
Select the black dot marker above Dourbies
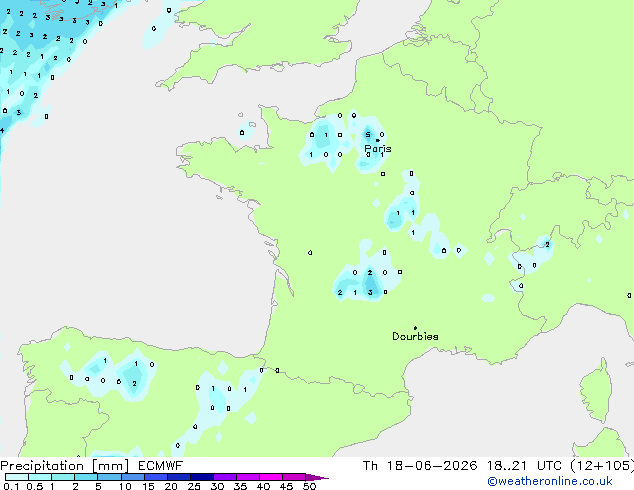[415, 328]
